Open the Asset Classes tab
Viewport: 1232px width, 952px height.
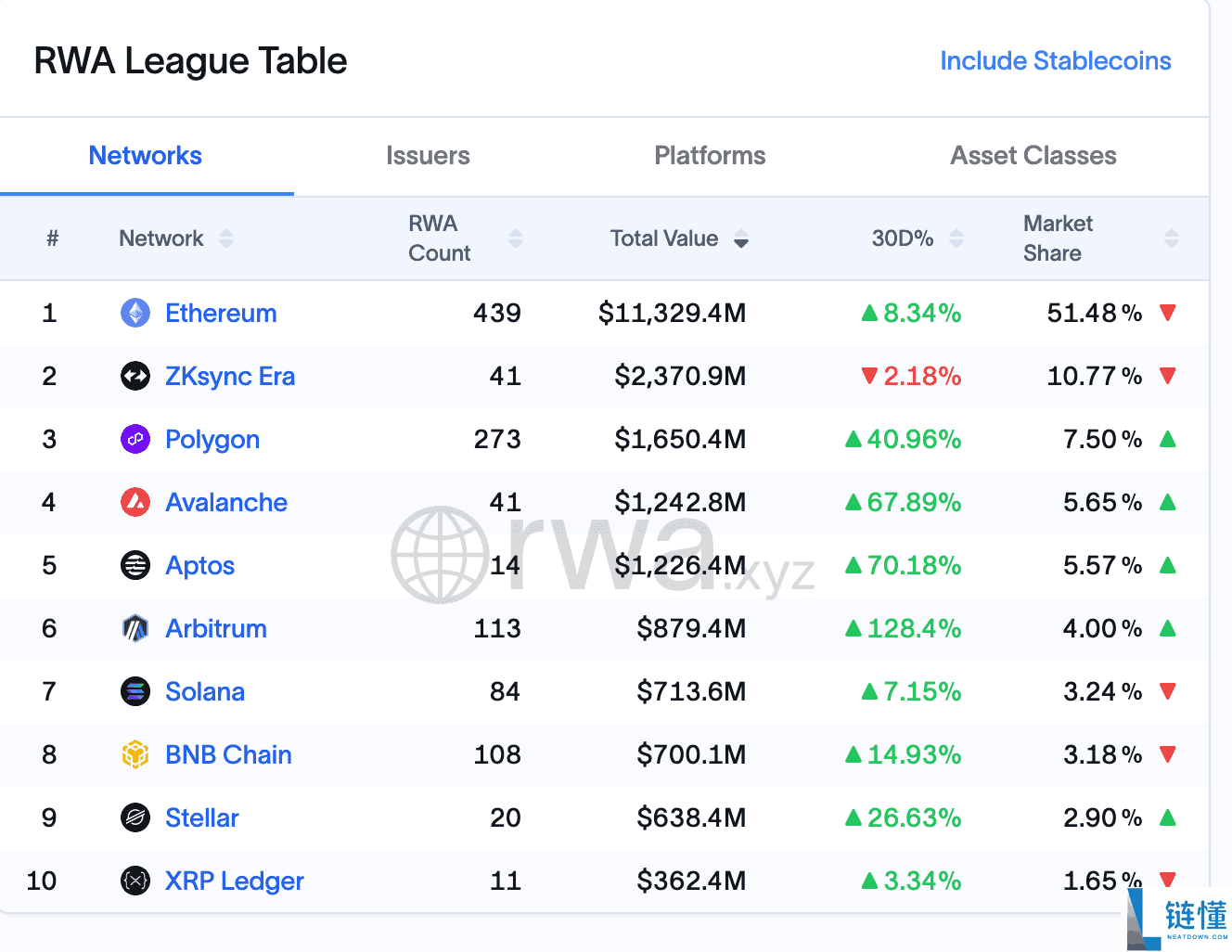1033,156
